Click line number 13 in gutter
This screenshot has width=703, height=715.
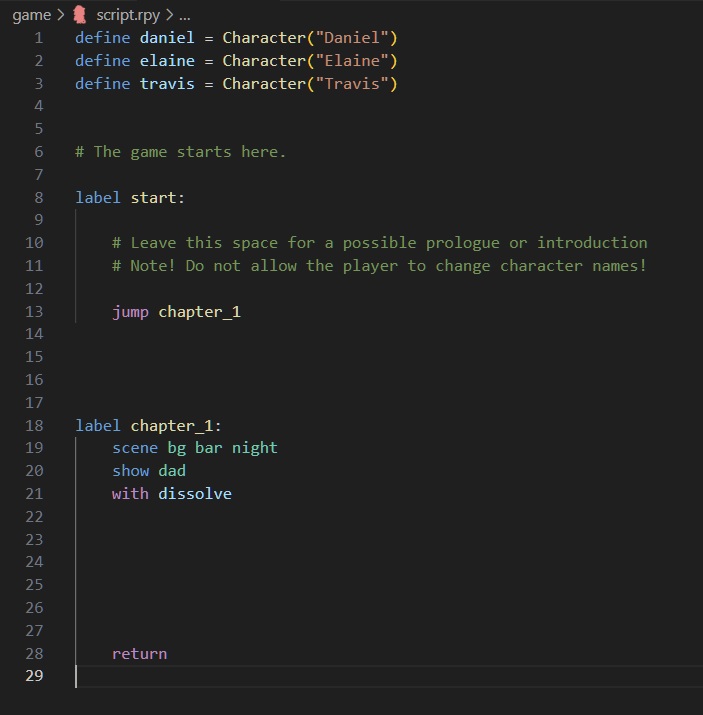[34, 312]
